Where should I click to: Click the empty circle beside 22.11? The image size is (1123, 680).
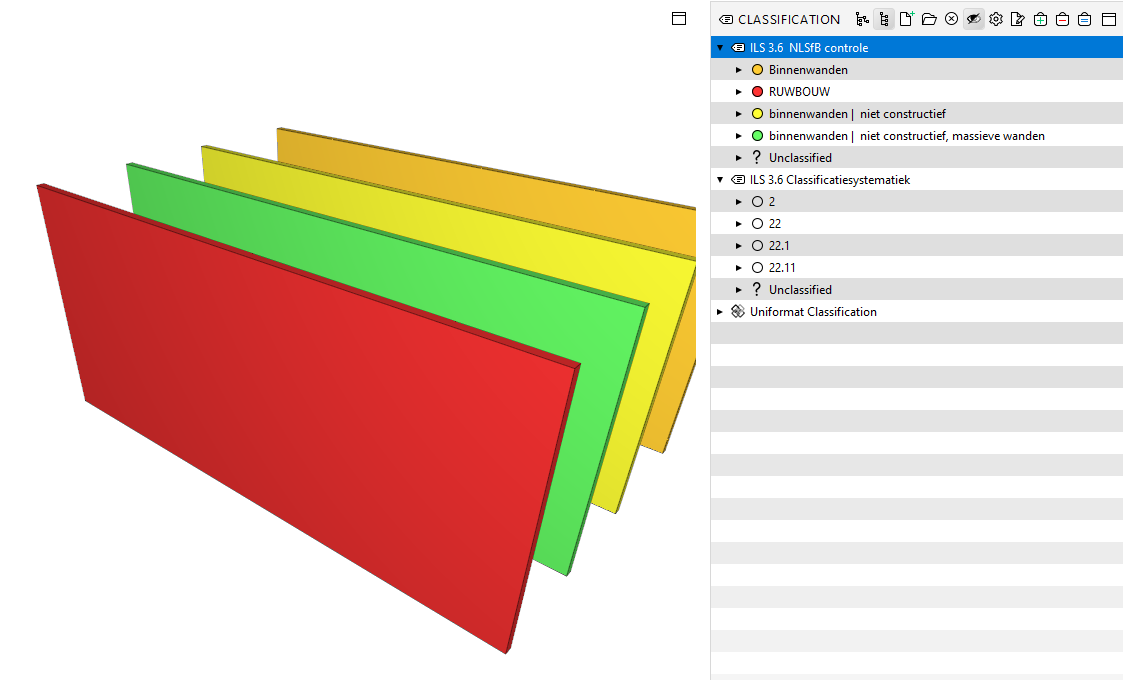point(757,267)
